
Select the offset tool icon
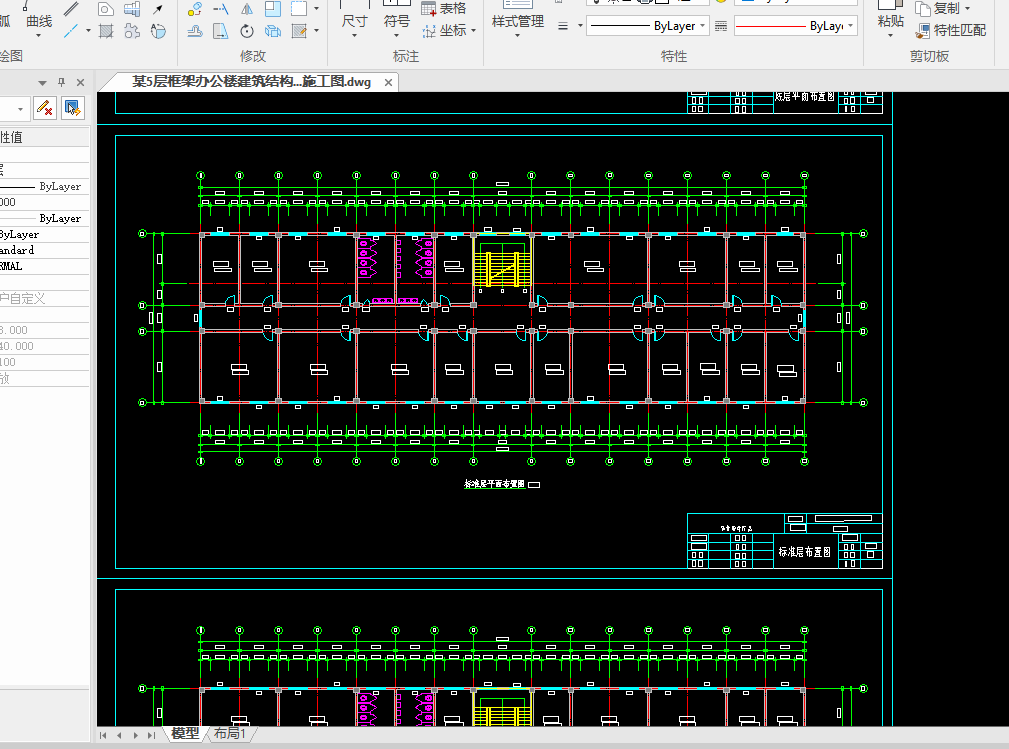[x=195, y=30]
